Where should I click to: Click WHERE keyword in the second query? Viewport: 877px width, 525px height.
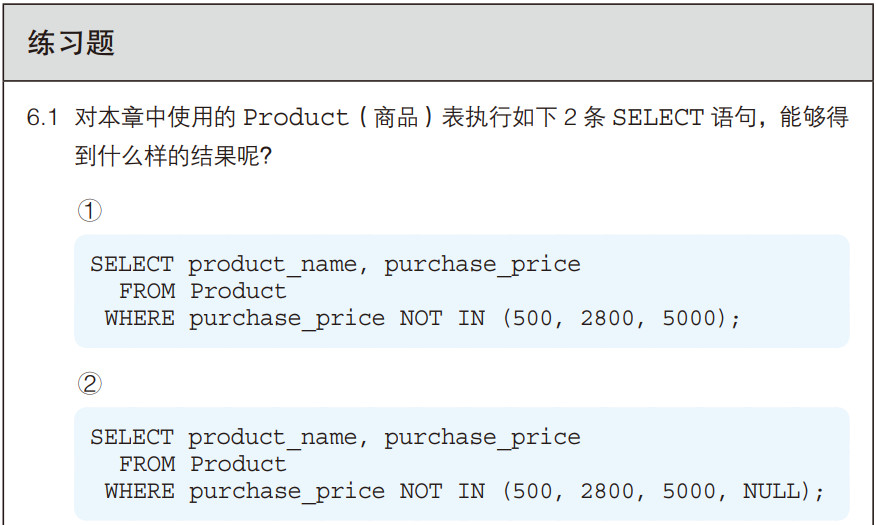click(x=139, y=491)
